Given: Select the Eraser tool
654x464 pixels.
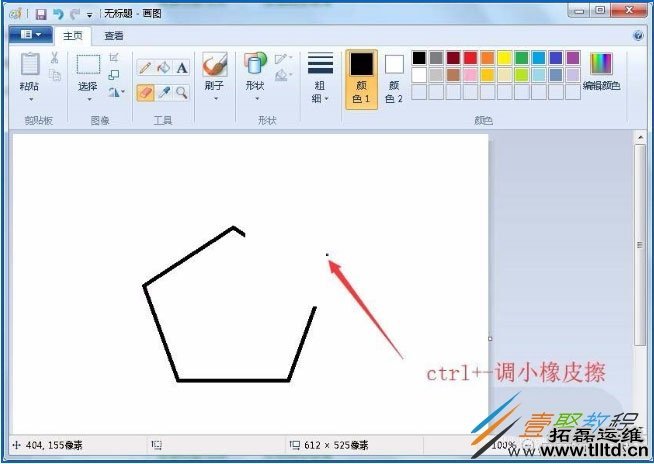Looking at the screenshot, I should [145, 93].
